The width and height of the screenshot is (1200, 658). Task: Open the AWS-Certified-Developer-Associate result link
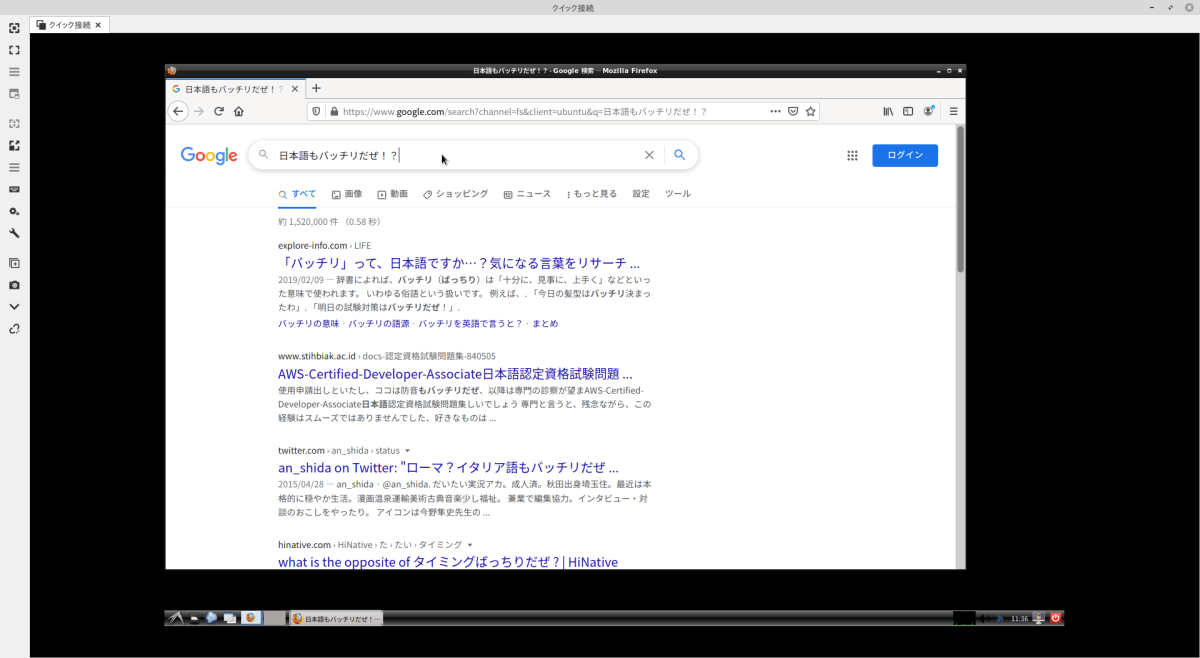(455, 374)
